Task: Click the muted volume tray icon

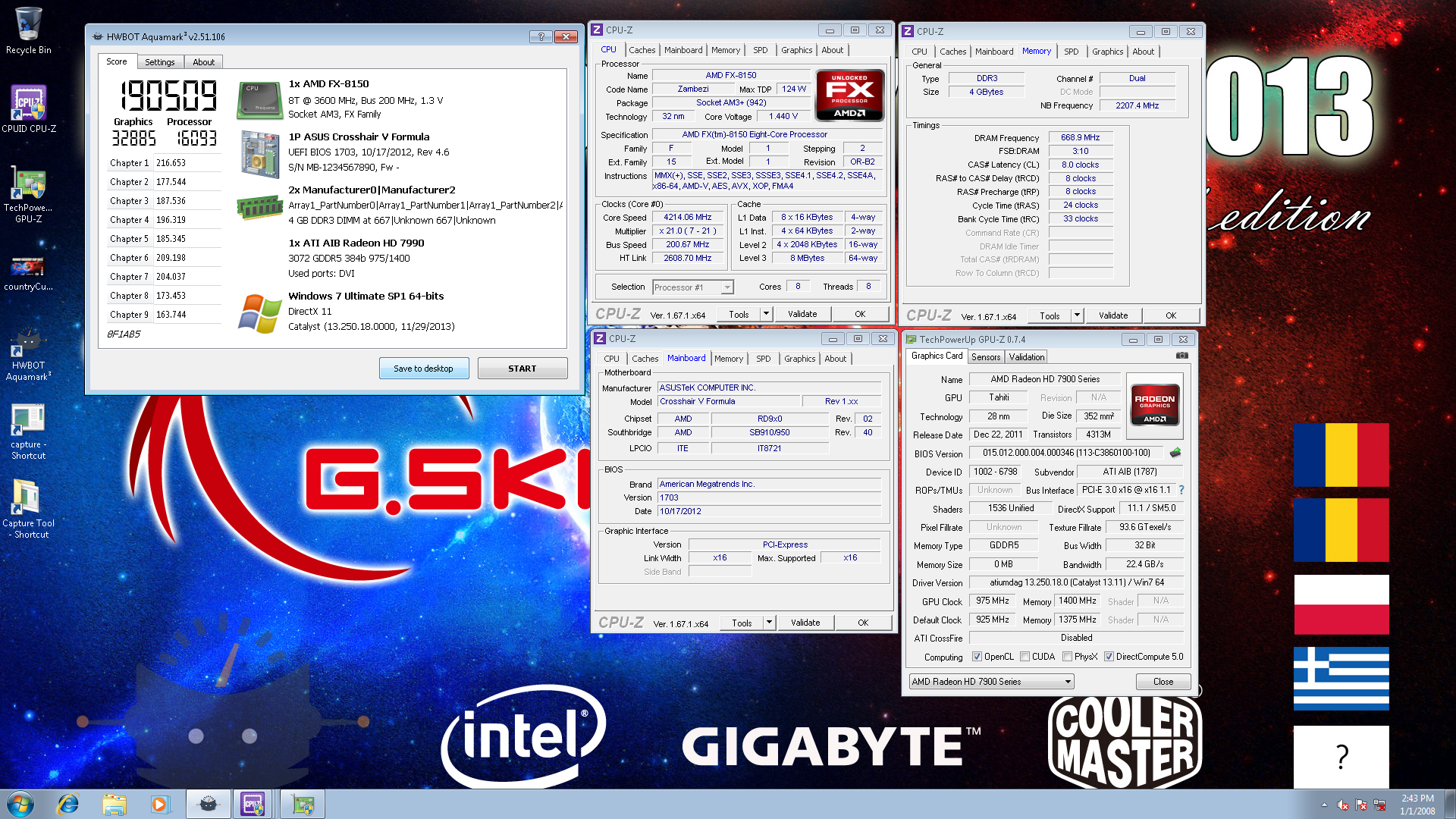Action: point(1342,805)
